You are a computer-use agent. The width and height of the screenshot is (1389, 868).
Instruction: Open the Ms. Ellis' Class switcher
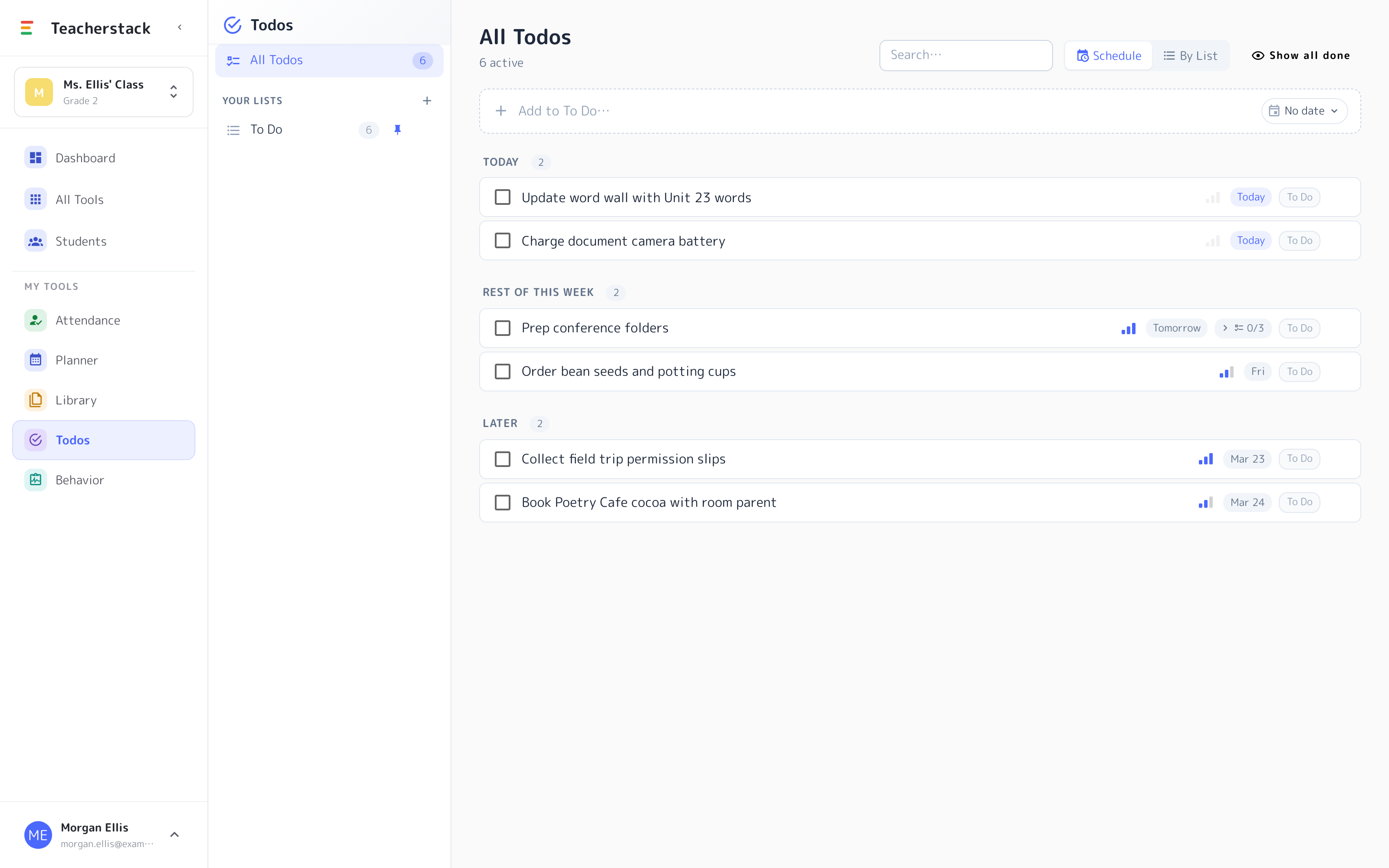point(103,92)
